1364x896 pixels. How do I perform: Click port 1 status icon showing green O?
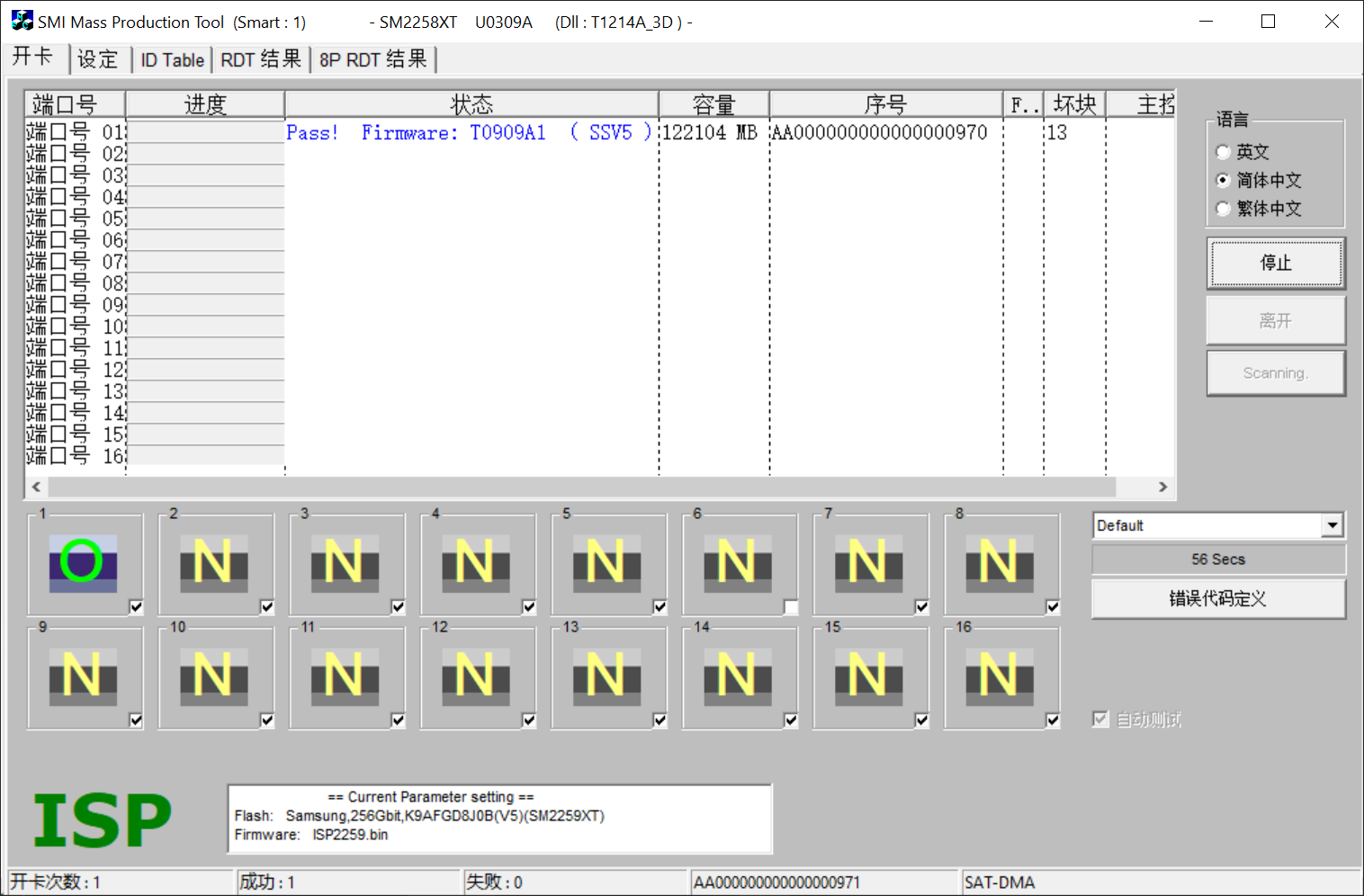coord(83,563)
